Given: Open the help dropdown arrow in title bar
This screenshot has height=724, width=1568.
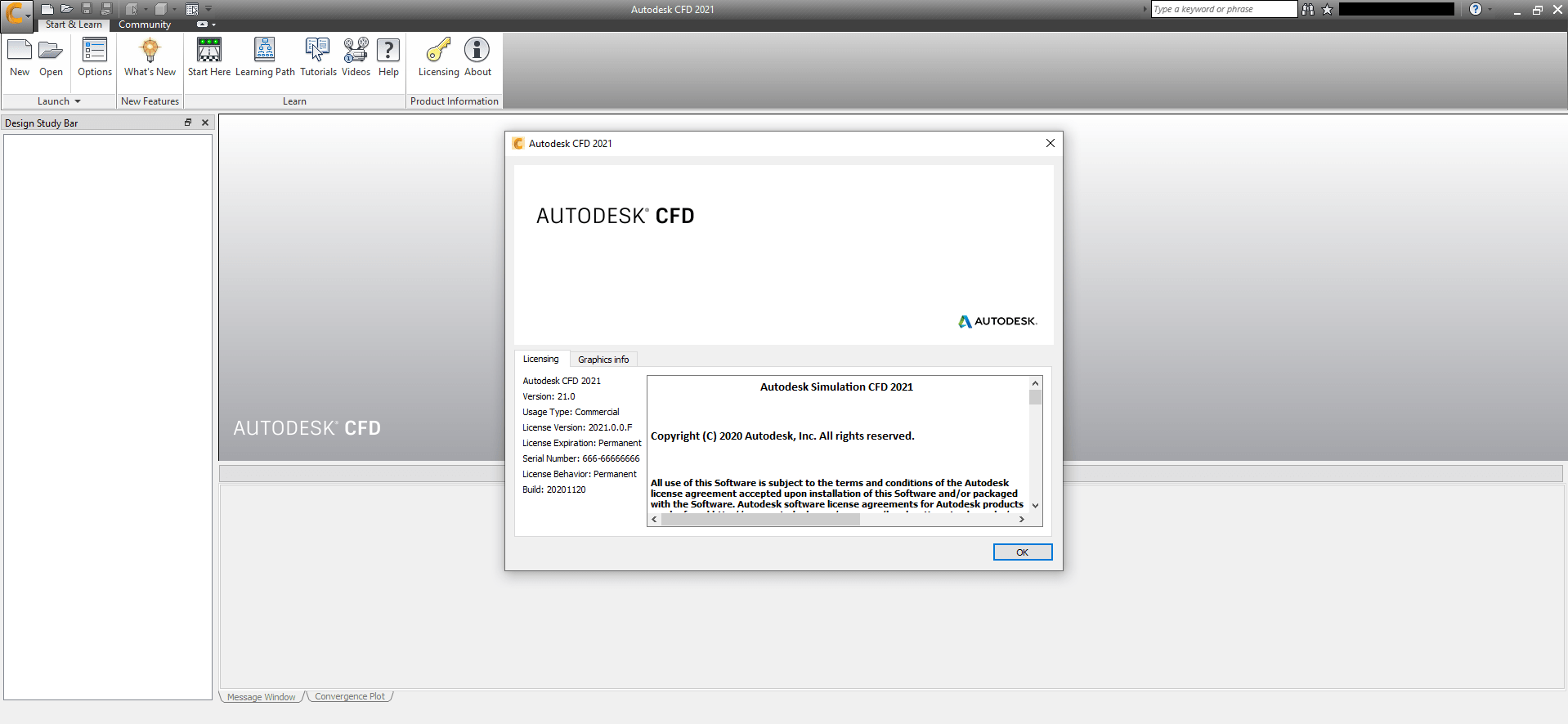Looking at the screenshot, I should [x=1490, y=9].
